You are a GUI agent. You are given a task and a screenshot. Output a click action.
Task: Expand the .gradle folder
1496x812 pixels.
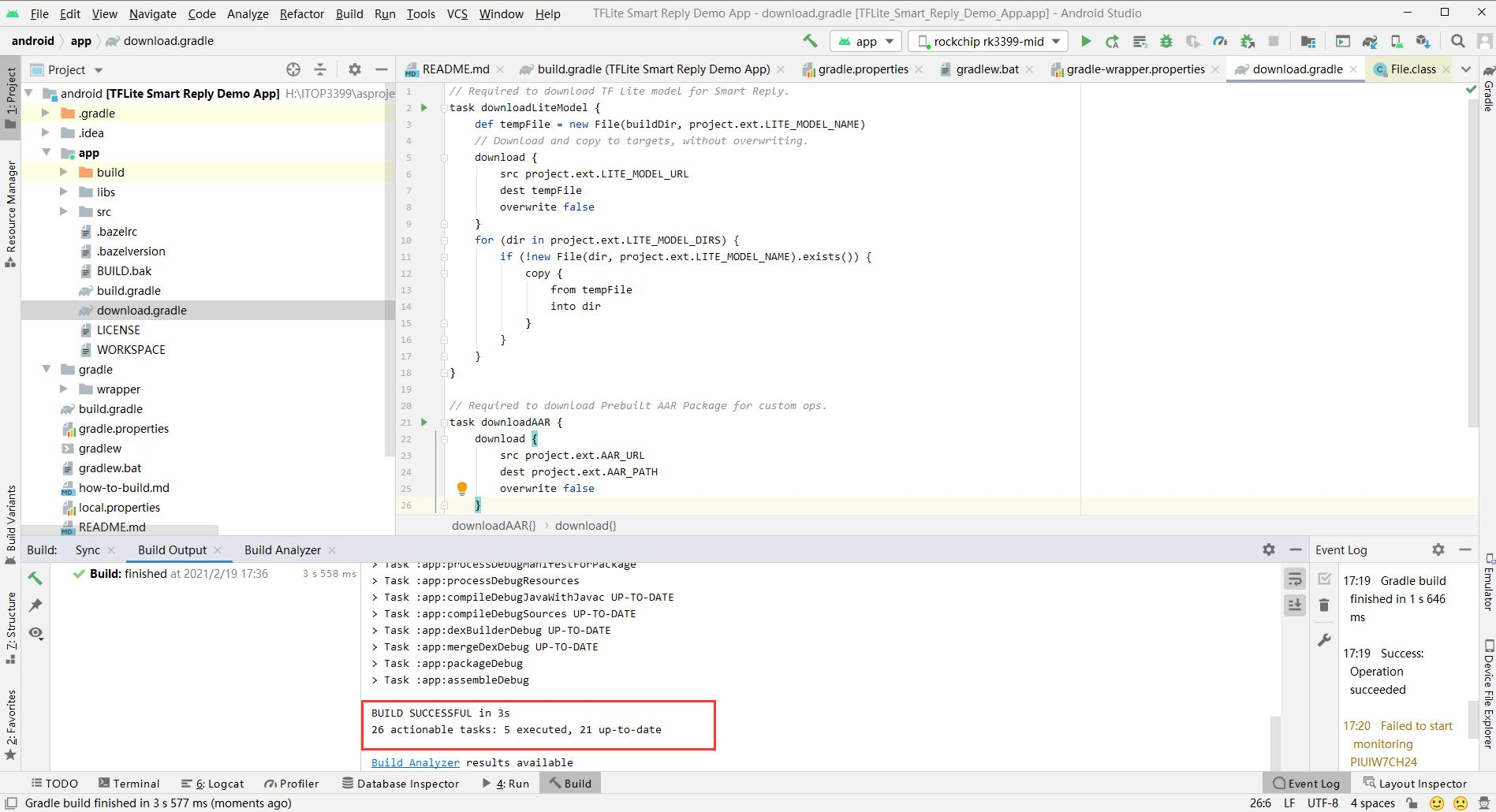click(46, 113)
